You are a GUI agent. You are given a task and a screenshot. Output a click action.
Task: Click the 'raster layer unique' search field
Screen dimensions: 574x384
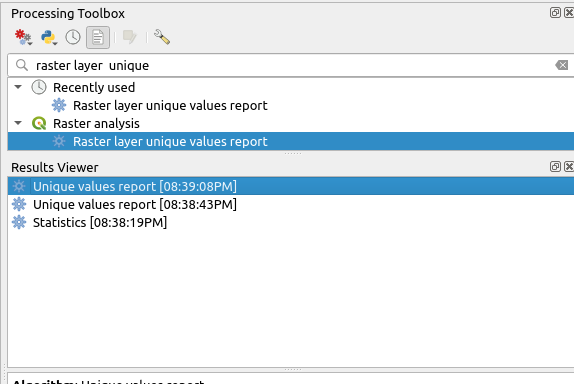pos(291,65)
